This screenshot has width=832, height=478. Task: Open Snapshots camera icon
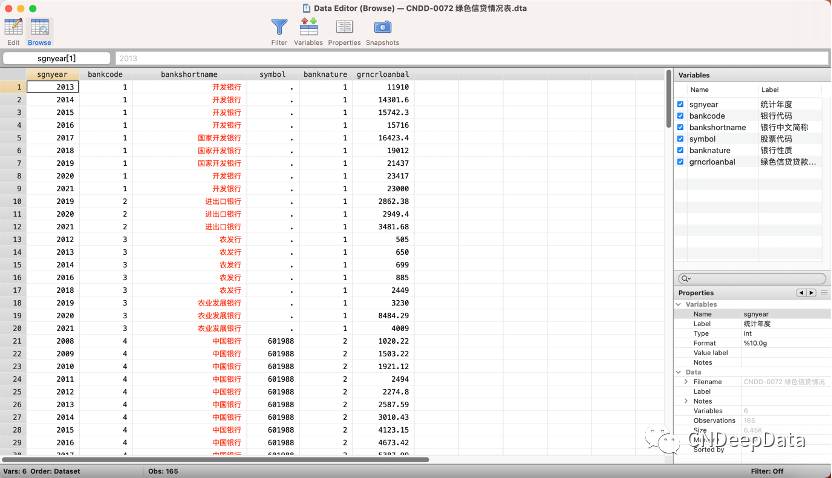[382, 27]
